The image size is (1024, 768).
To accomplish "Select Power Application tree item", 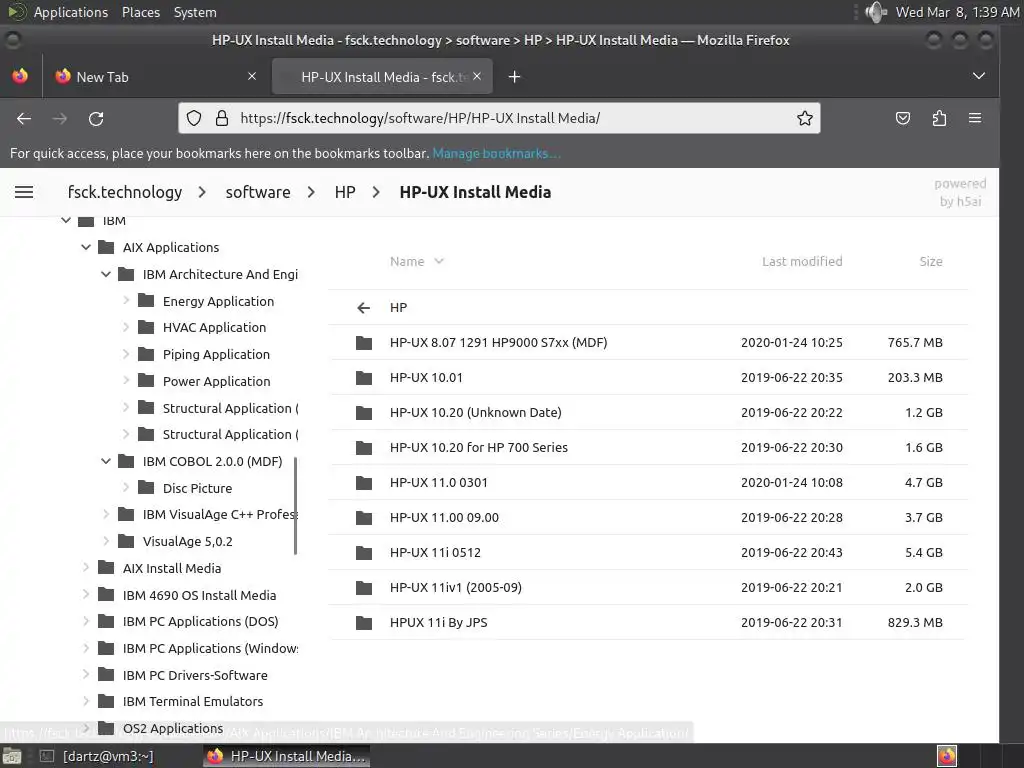I will tap(216, 381).
